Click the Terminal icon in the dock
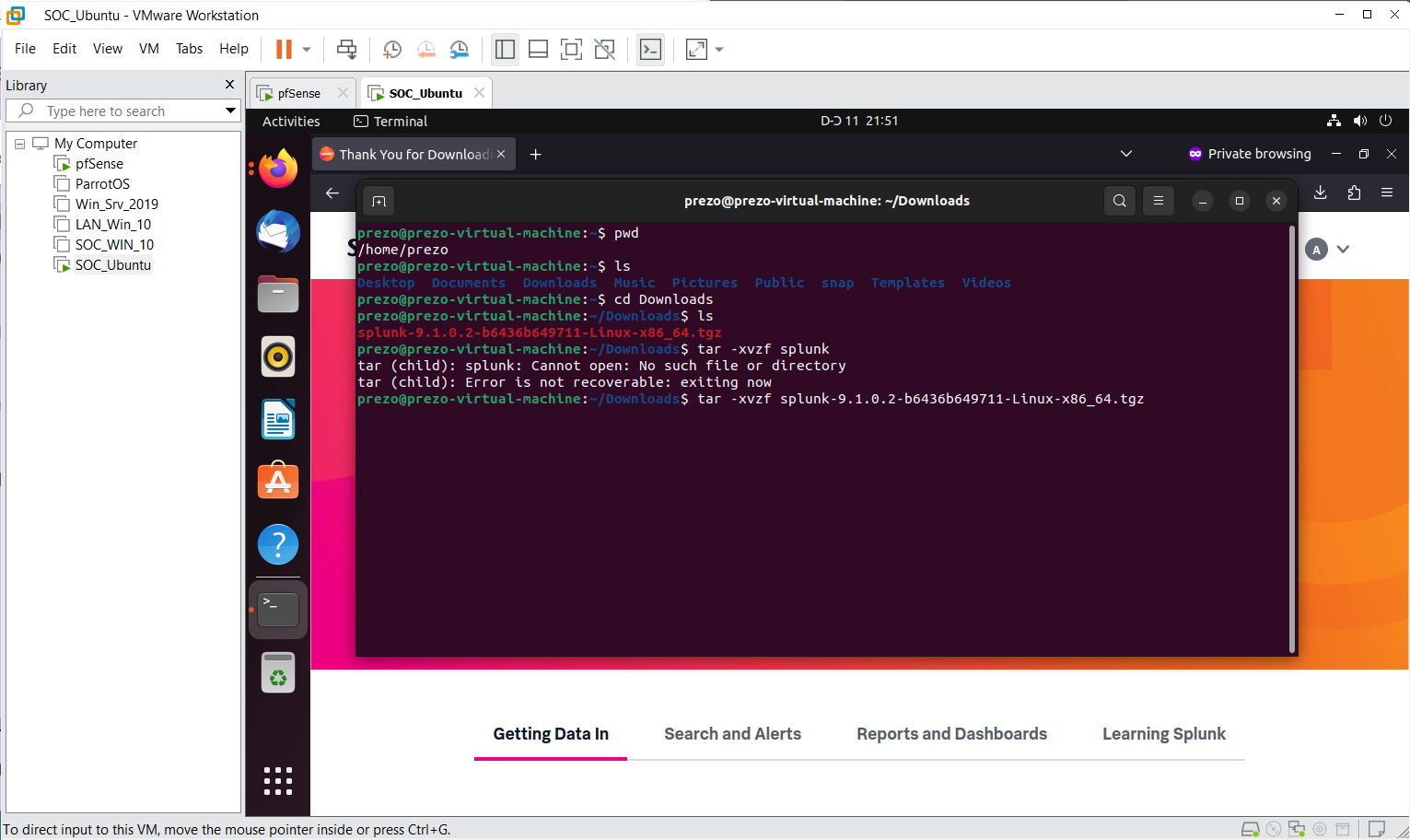 tap(278, 609)
